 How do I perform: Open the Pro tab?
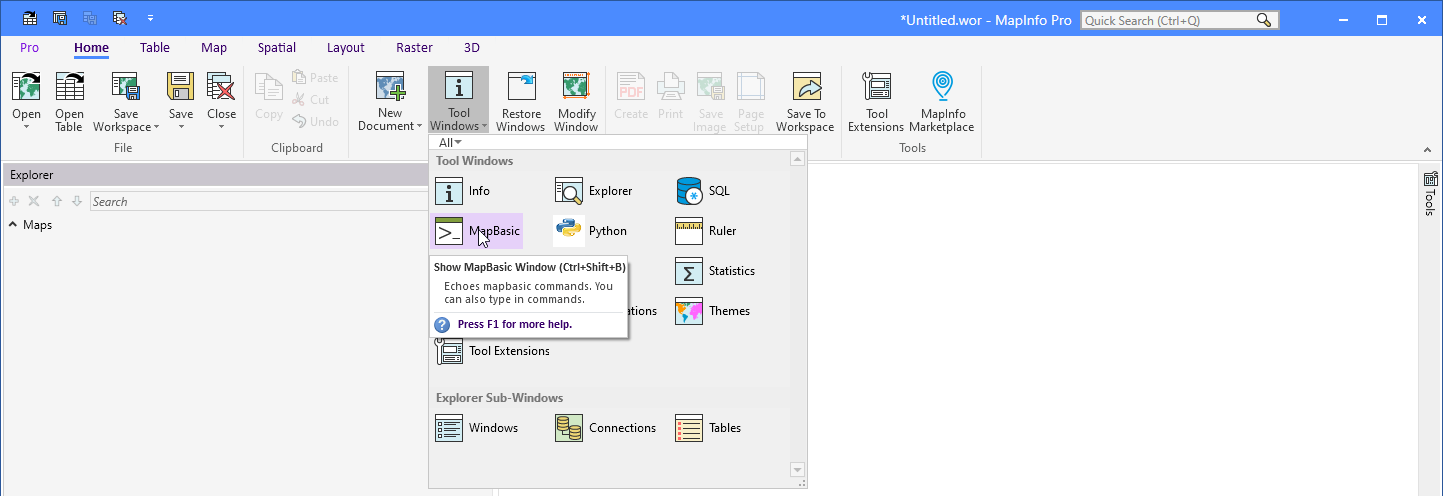30,48
